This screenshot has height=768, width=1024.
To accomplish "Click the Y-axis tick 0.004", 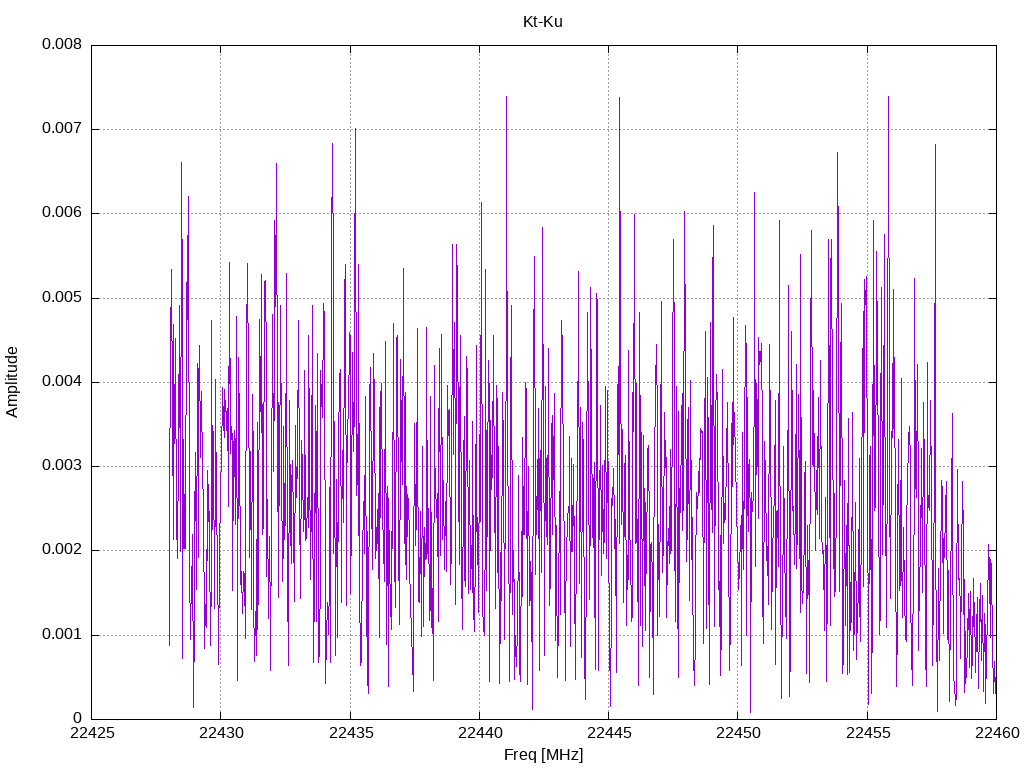I will coord(62,382).
